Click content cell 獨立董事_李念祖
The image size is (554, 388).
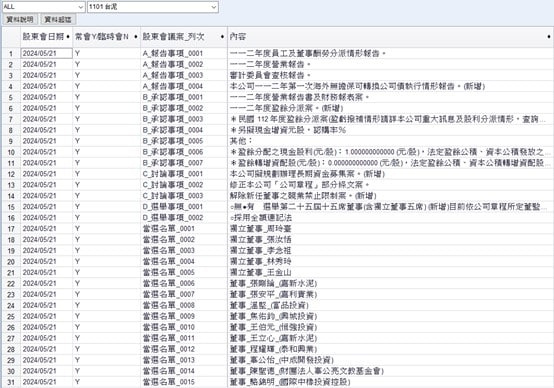click(x=390, y=251)
